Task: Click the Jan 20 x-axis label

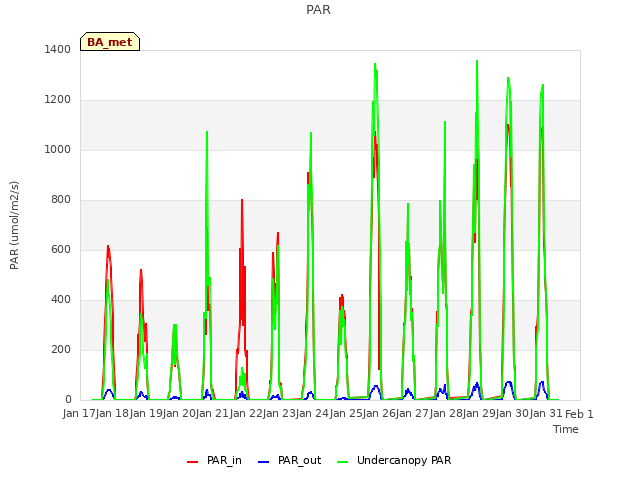Action: point(179,413)
